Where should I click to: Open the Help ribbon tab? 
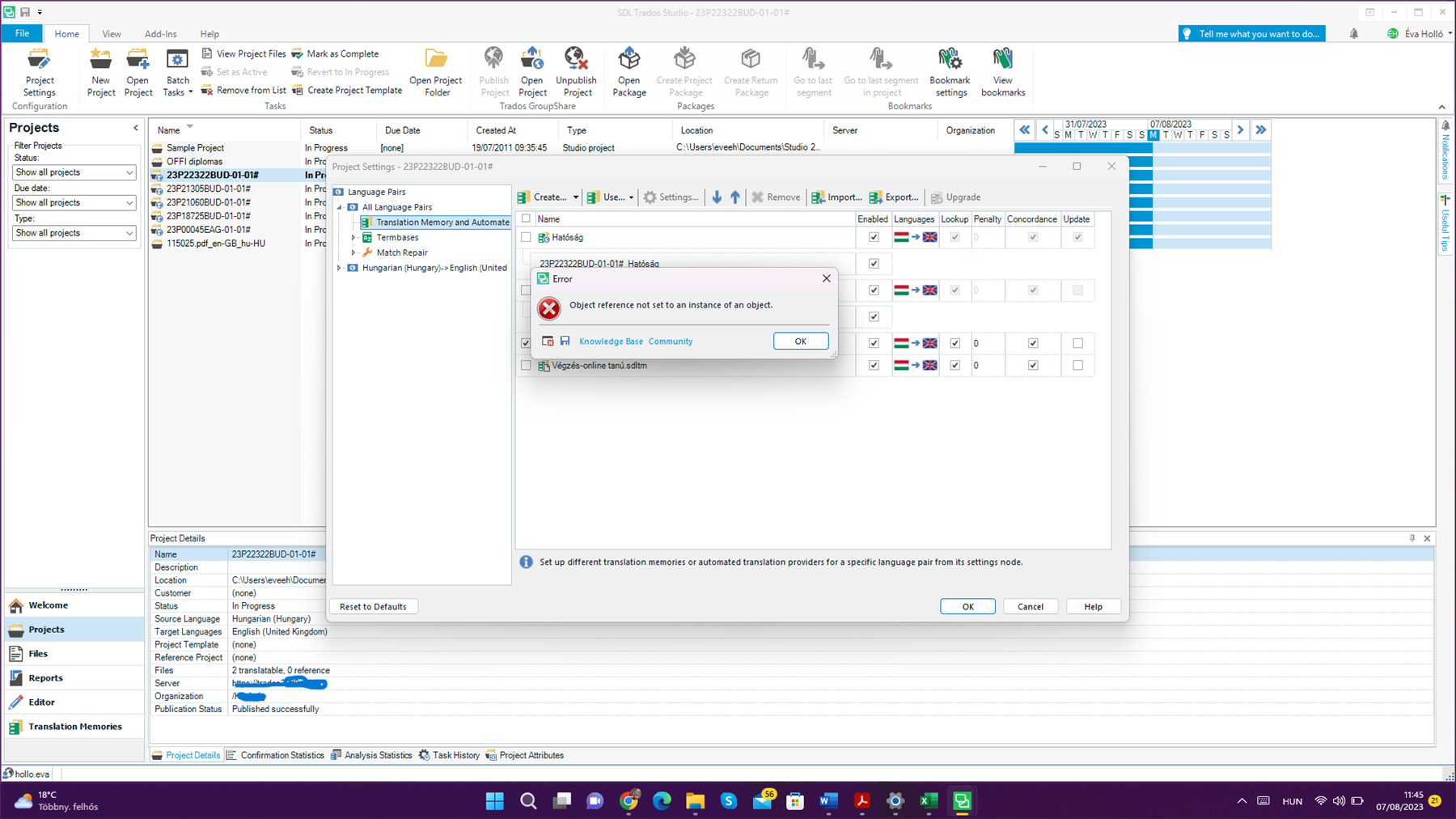[210, 34]
